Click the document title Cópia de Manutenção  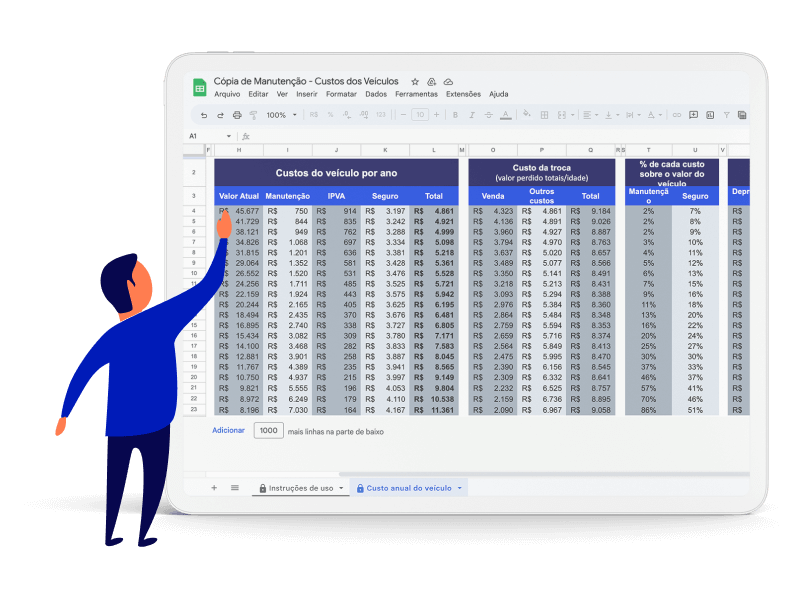(306, 81)
